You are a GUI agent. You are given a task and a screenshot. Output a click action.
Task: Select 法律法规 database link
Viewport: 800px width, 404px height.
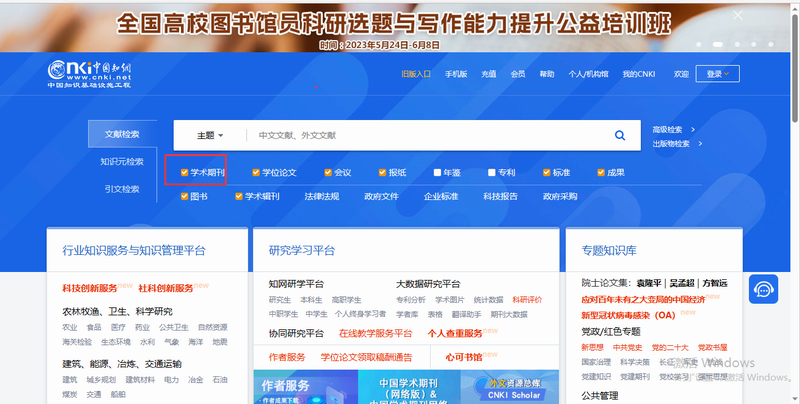[x=322, y=196]
